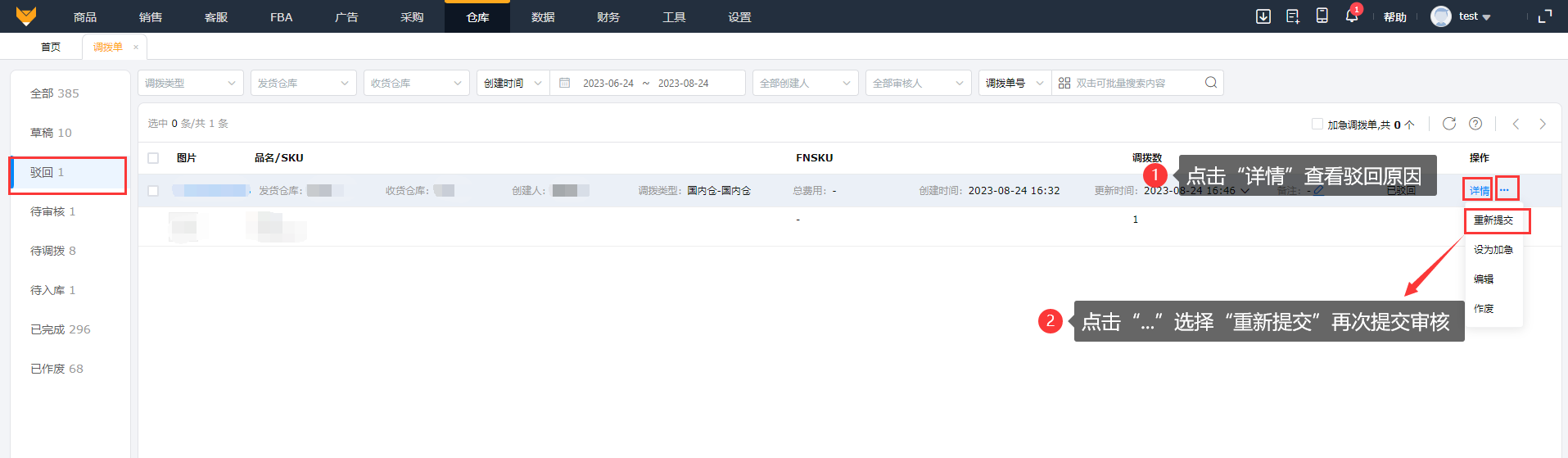Open the 销售 menu
Screen dimensions: 1568x458
tap(151, 17)
